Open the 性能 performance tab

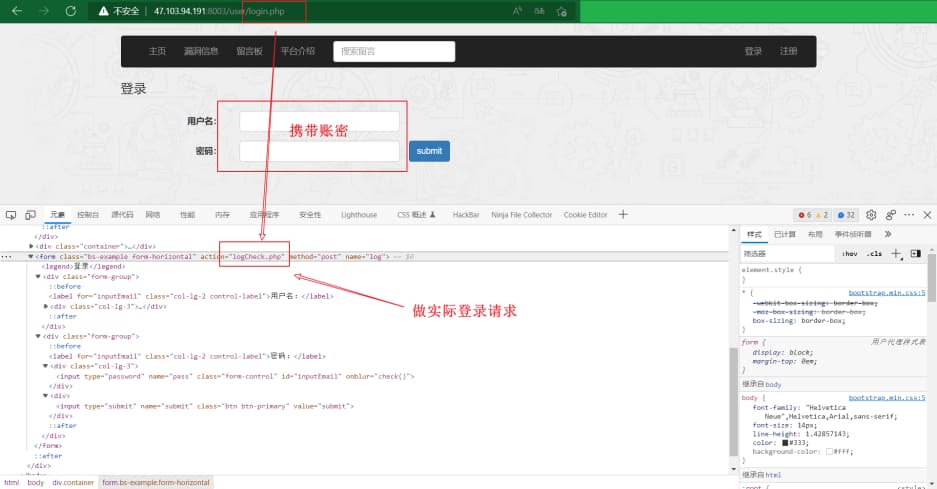coord(188,215)
